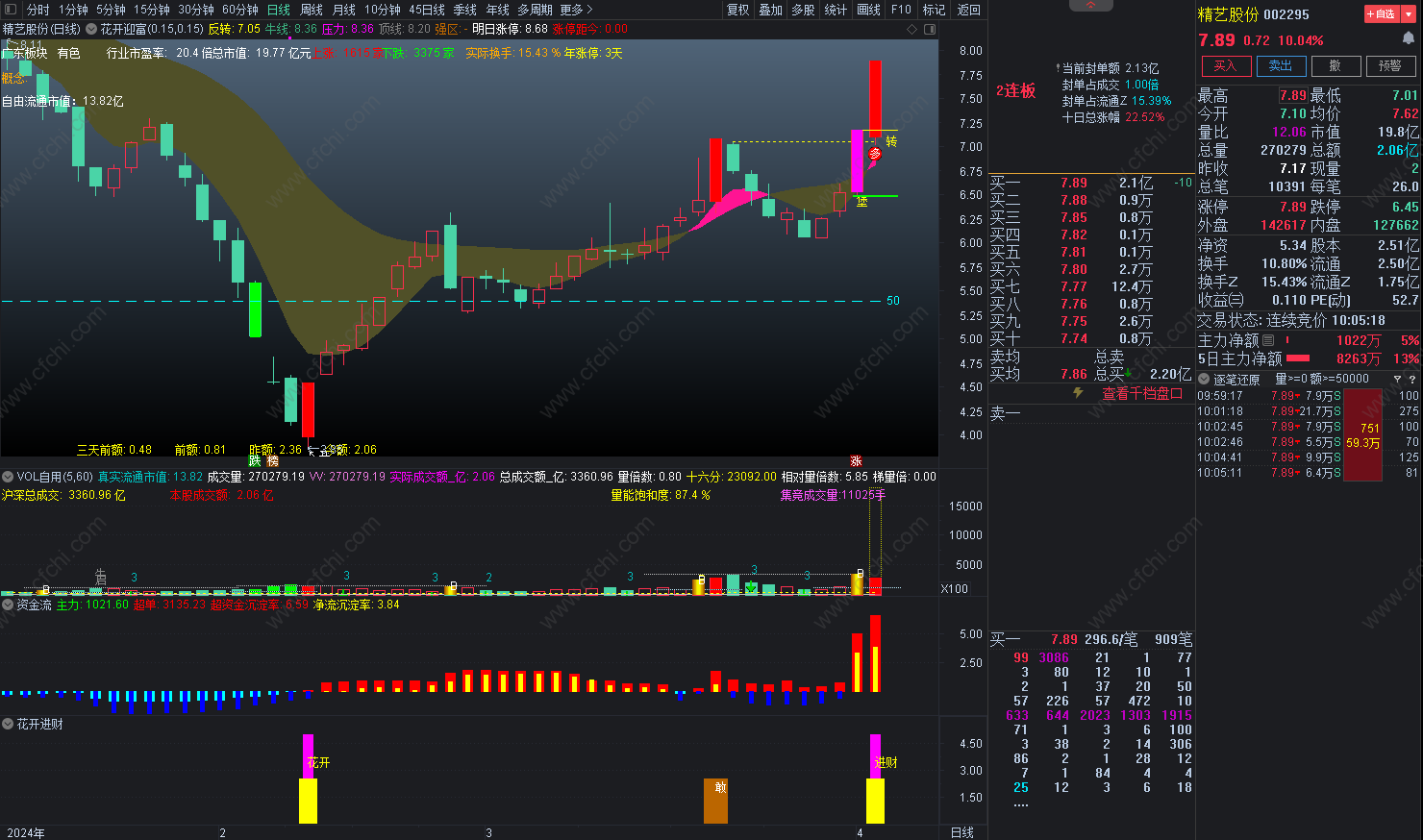1423x840 pixels.
Task: Click the orange 散 signal bar
Action: click(x=716, y=801)
